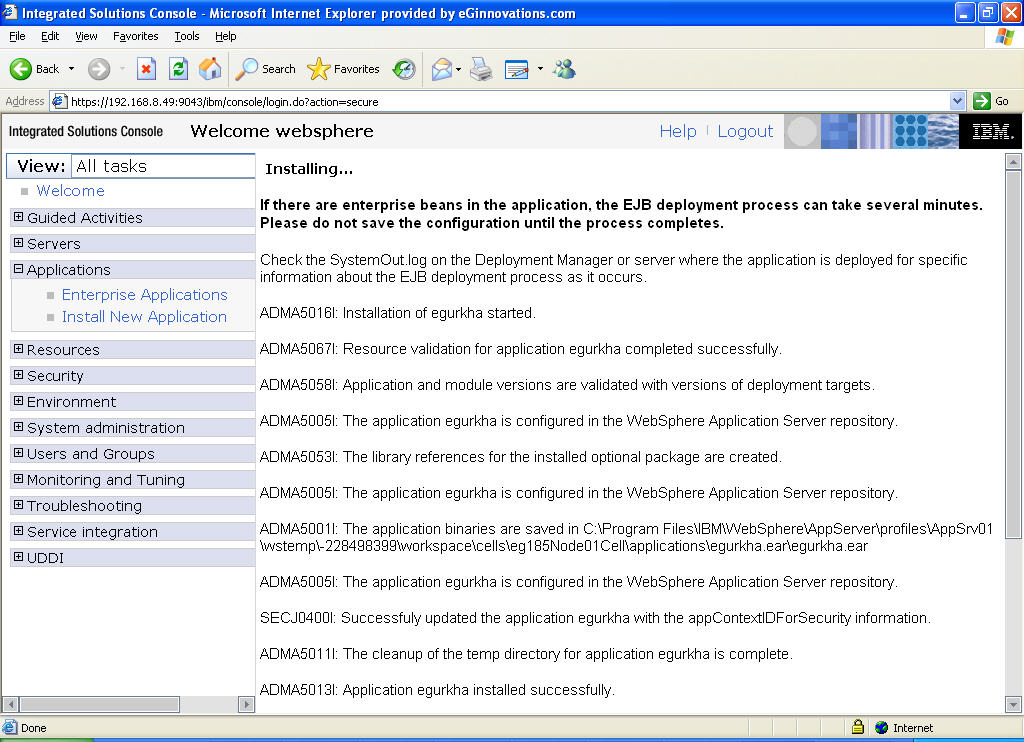Open the Search toolbar button
Viewport: 1024px width, 742px height.
265,69
